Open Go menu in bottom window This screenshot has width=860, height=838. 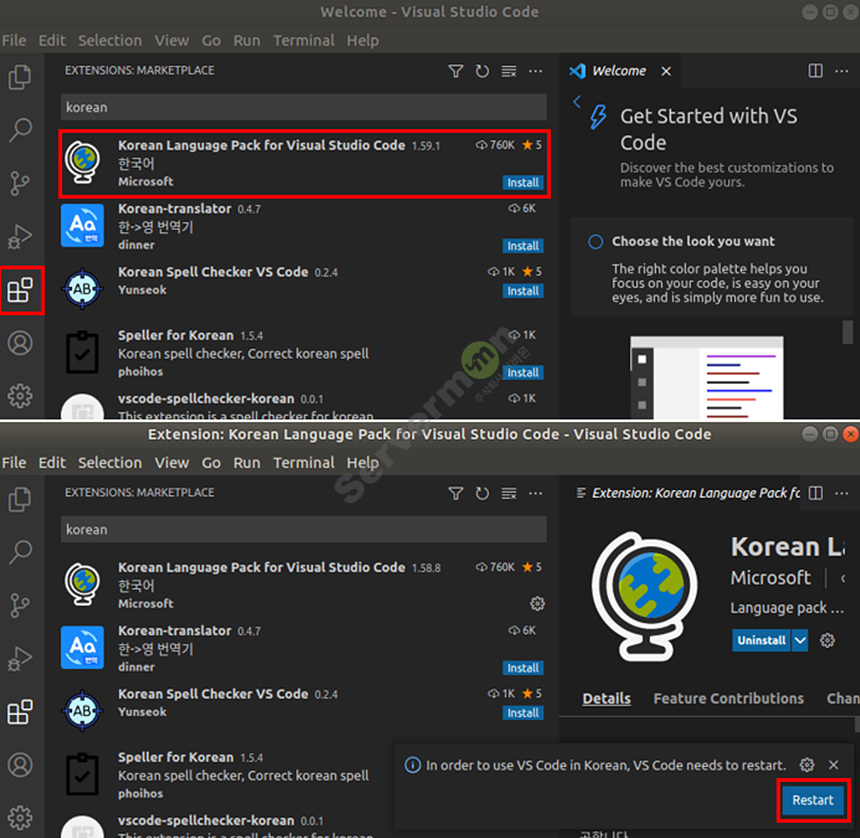(211, 463)
